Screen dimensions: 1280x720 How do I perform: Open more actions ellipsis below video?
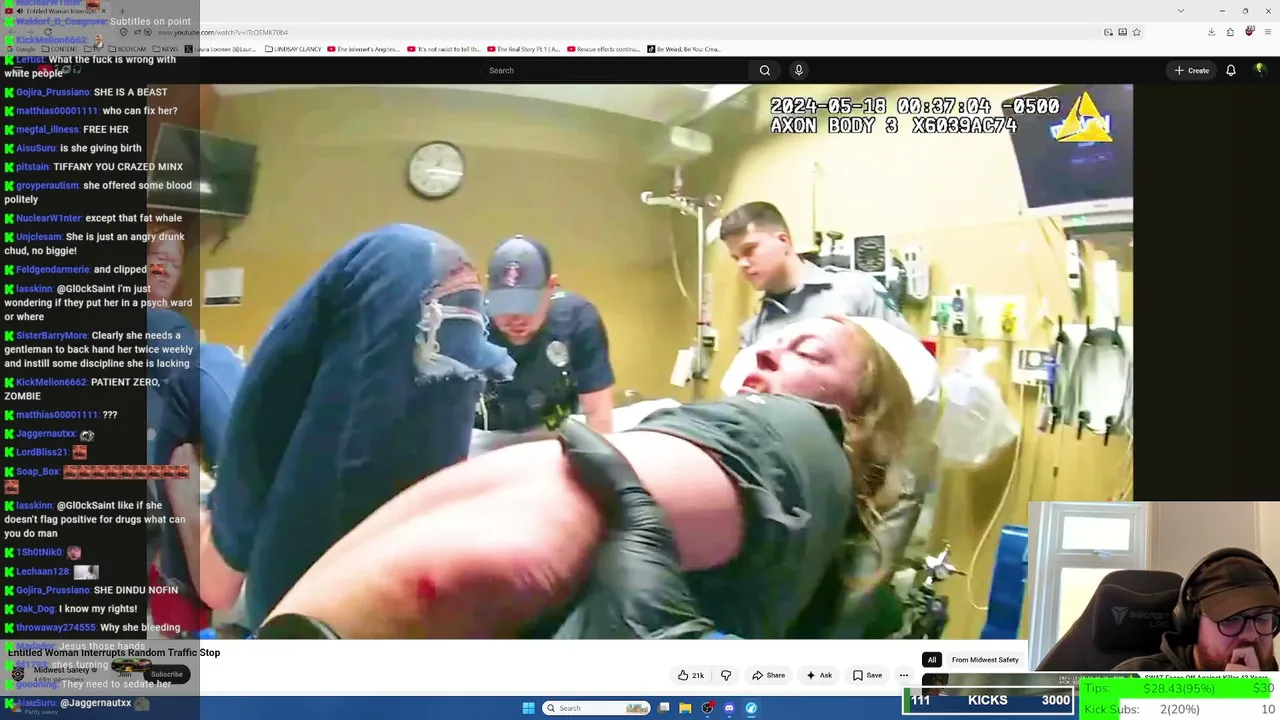904,675
